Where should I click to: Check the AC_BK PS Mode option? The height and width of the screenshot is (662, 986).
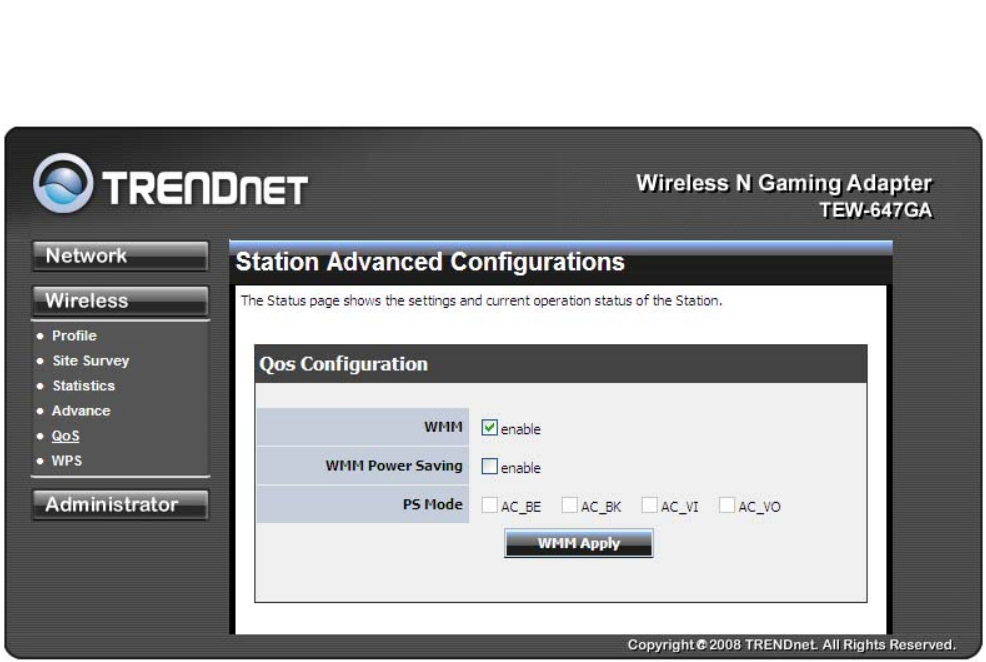[x=569, y=505]
